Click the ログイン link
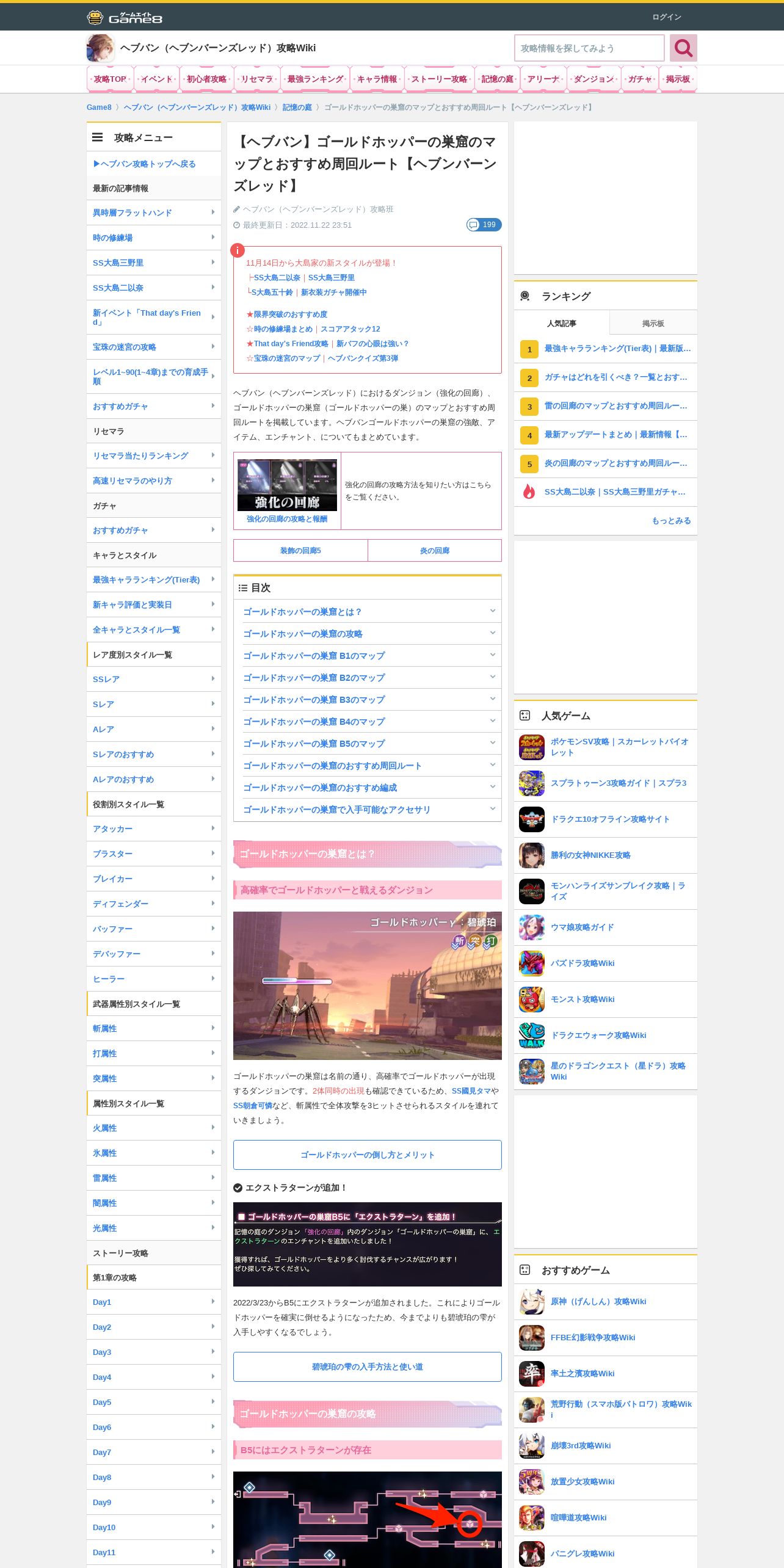Image resolution: width=784 pixels, height=1568 pixels. (x=666, y=17)
